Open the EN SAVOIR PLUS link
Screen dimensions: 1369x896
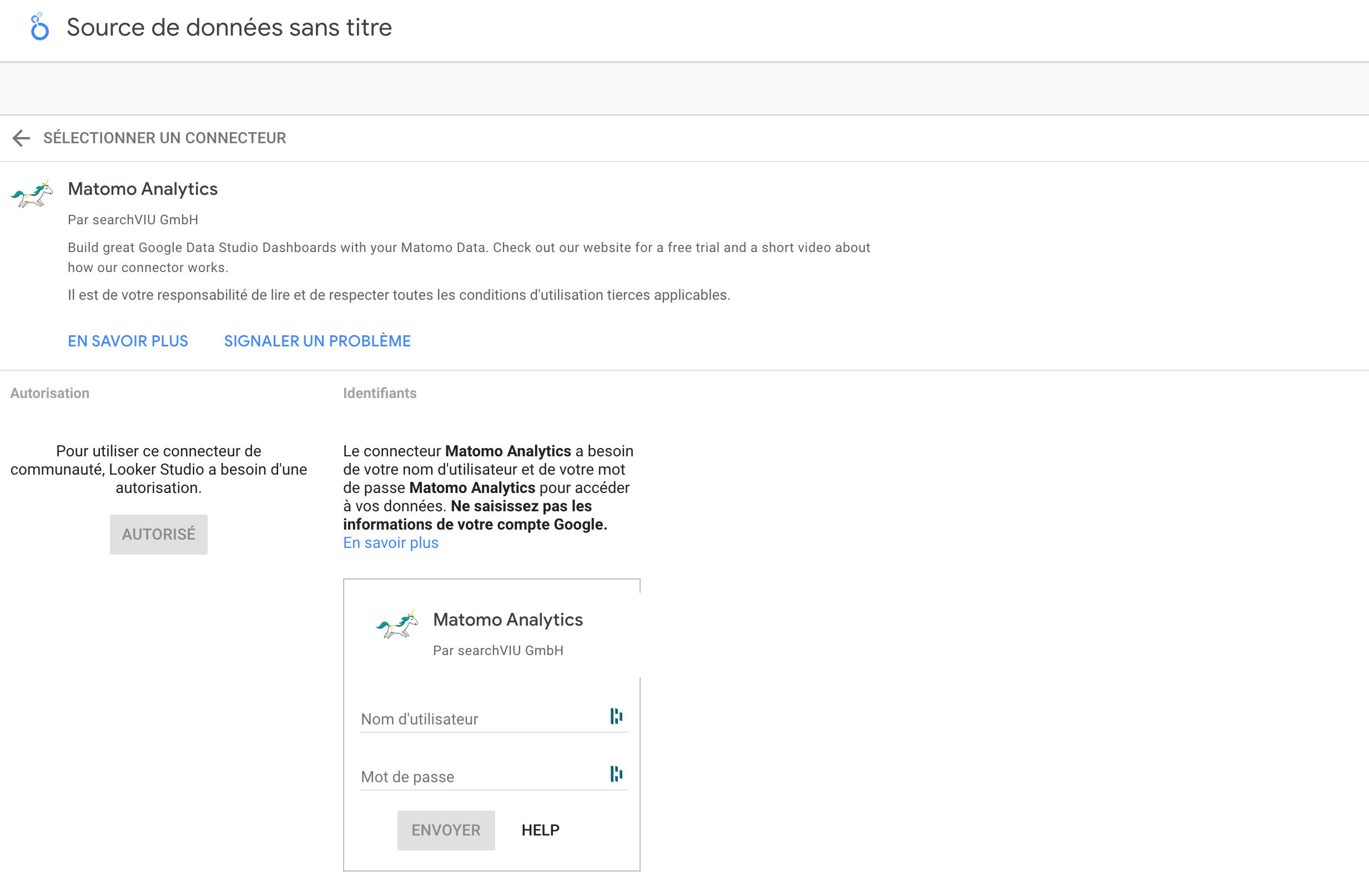pyautogui.click(x=128, y=341)
